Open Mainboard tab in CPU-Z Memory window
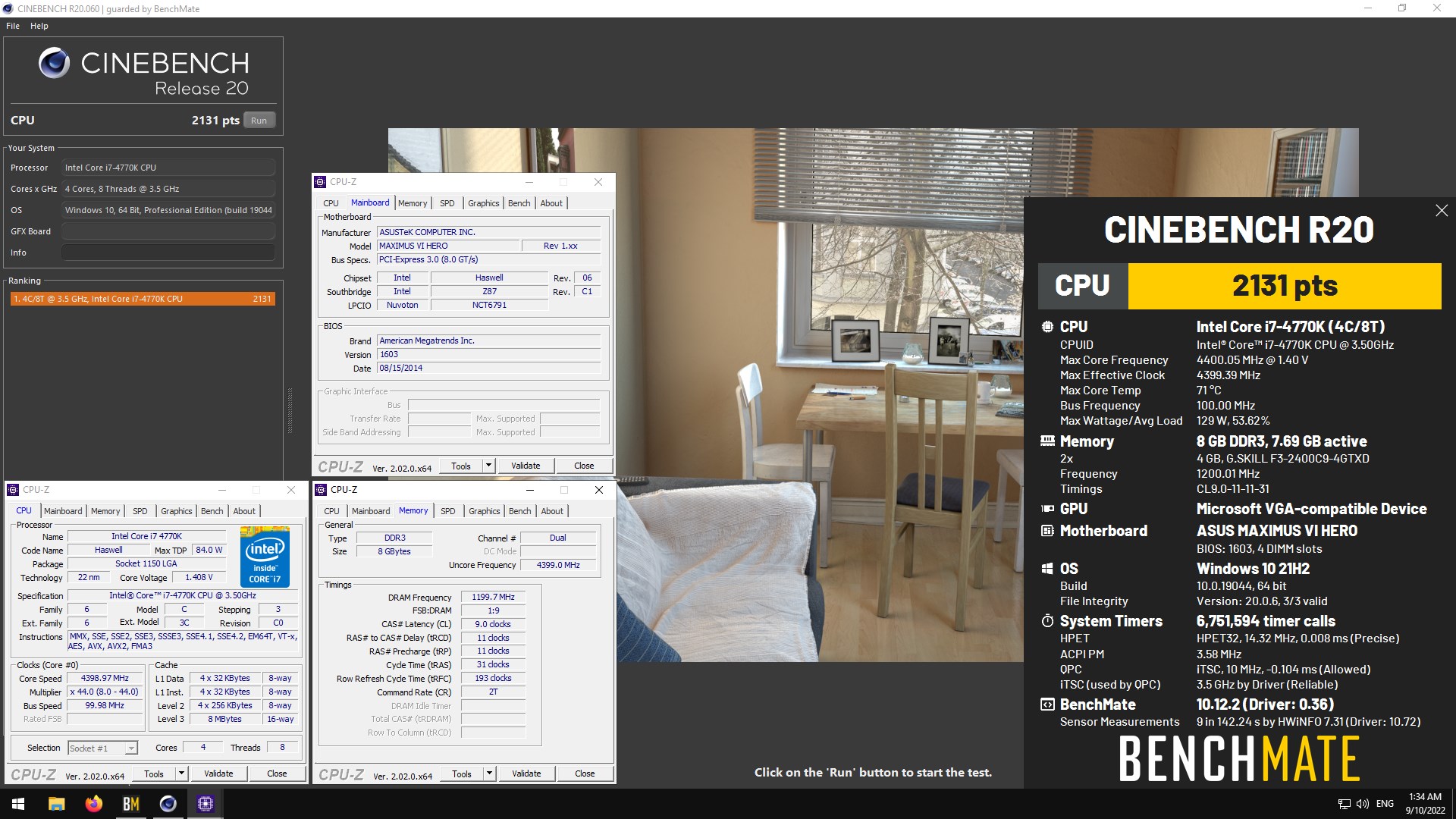Viewport: 1456px width, 819px height. pos(371,511)
